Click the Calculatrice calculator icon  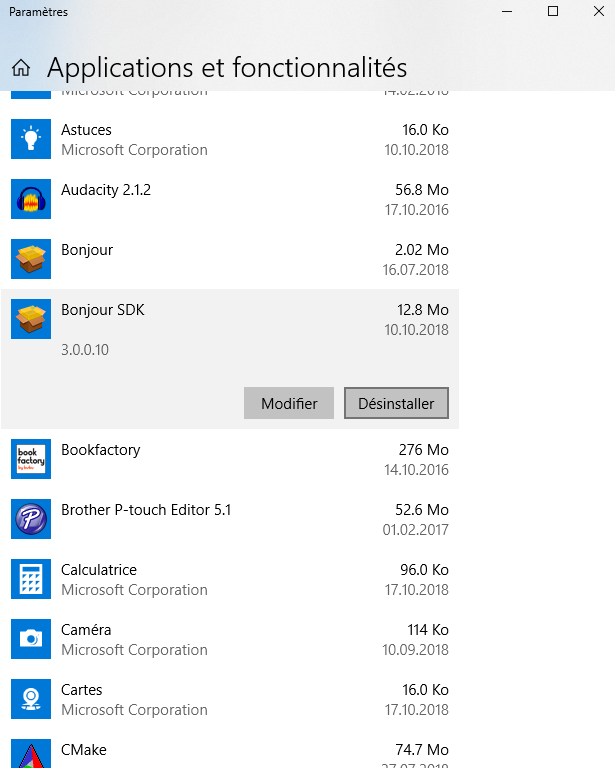pyautogui.click(x=31, y=579)
